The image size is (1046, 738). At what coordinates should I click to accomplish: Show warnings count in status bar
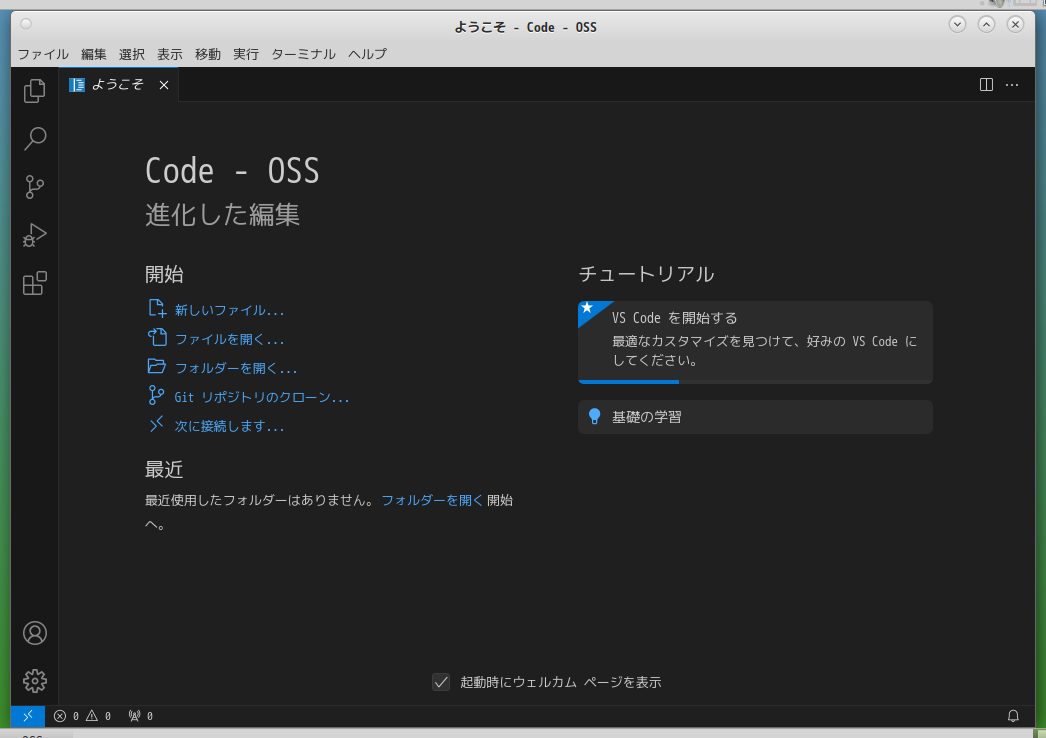(98, 716)
